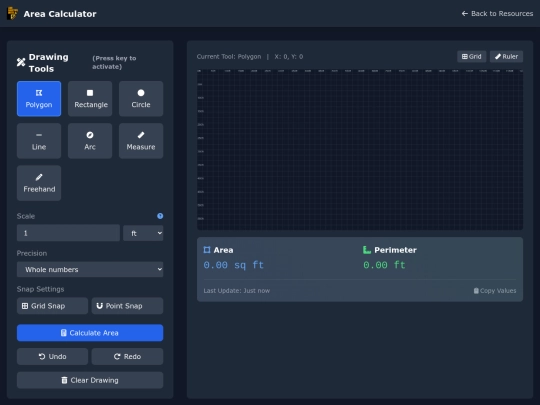Click Copy Values

(495, 291)
